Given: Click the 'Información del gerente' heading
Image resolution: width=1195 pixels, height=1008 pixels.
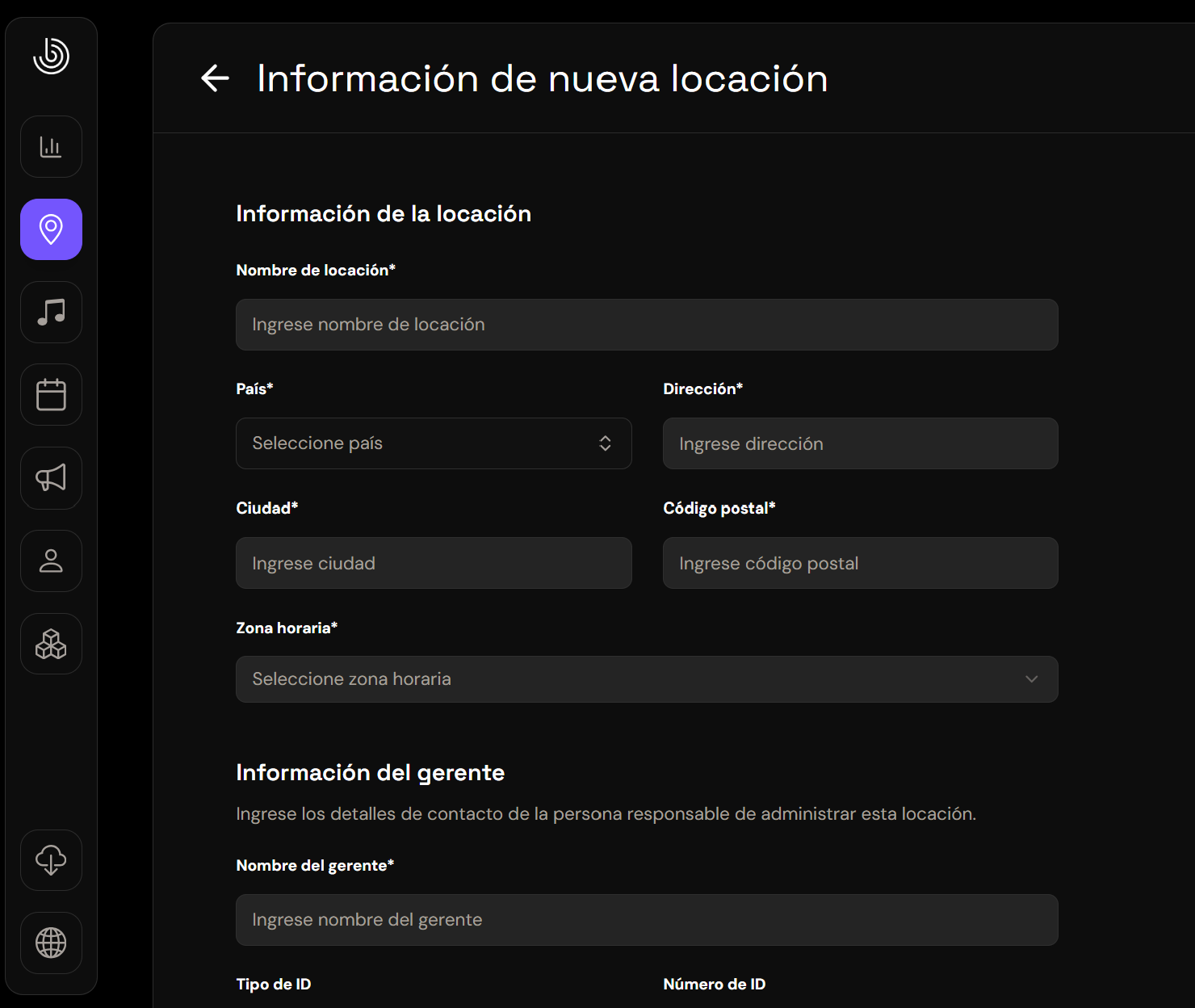Looking at the screenshot, I should click(371, 773).
